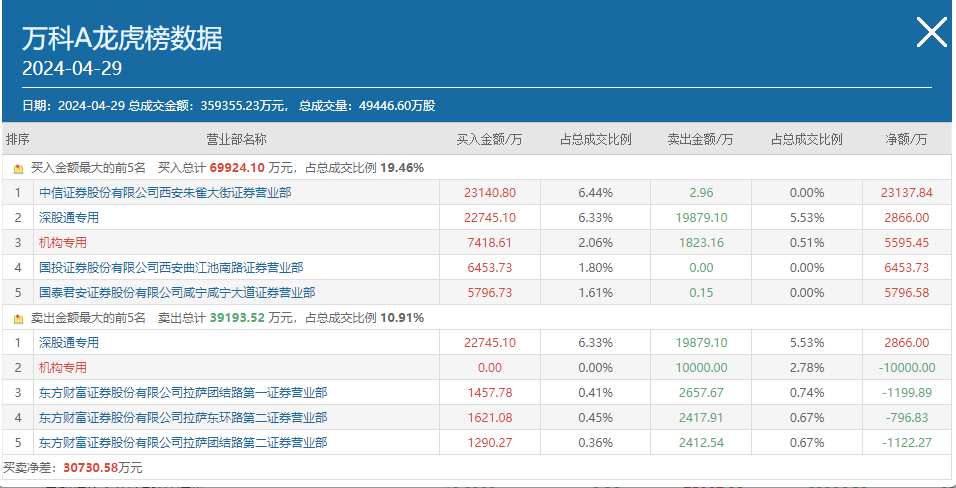Viewport: 956px width, 488px height.
Task: Click the 净额/万 column header
Action: (906, 140)
